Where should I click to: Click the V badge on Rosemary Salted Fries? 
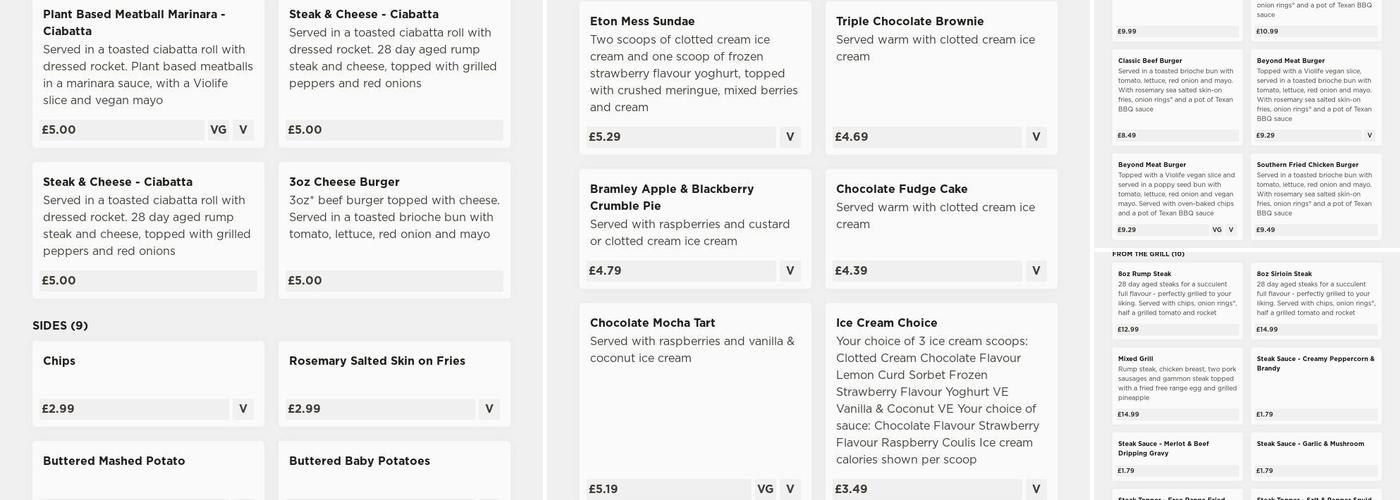point(489,409)
